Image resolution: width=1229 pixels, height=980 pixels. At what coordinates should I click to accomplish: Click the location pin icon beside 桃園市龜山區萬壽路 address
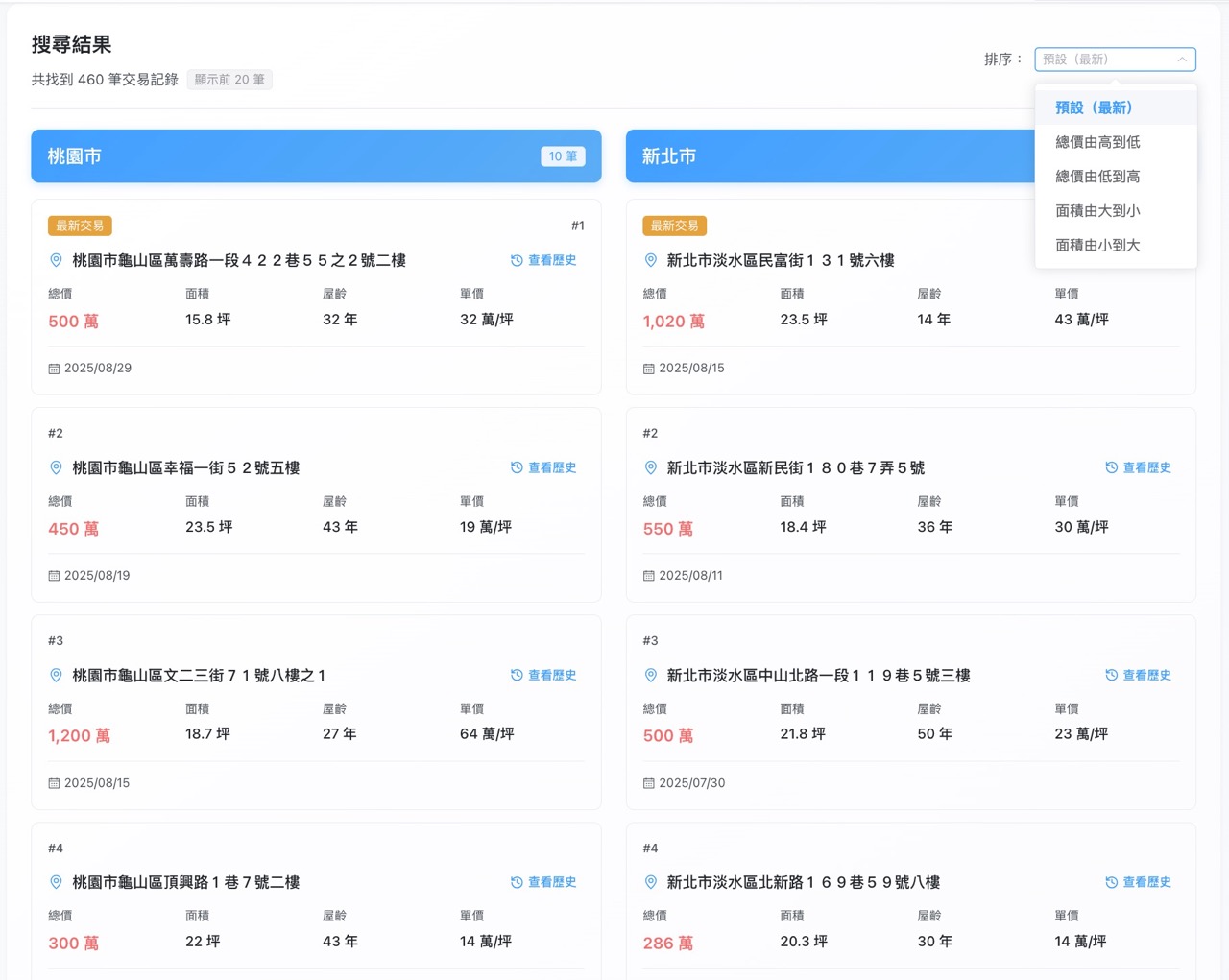pos(55,259)
